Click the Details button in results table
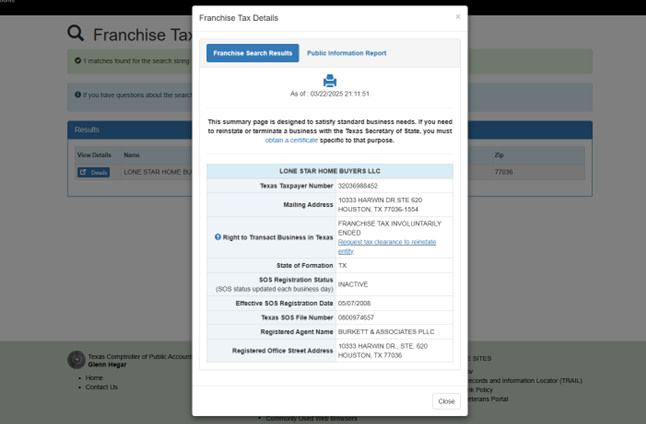The height and width of the screenshot is (424, 646). pyautogui.click(x=94, y=172)
